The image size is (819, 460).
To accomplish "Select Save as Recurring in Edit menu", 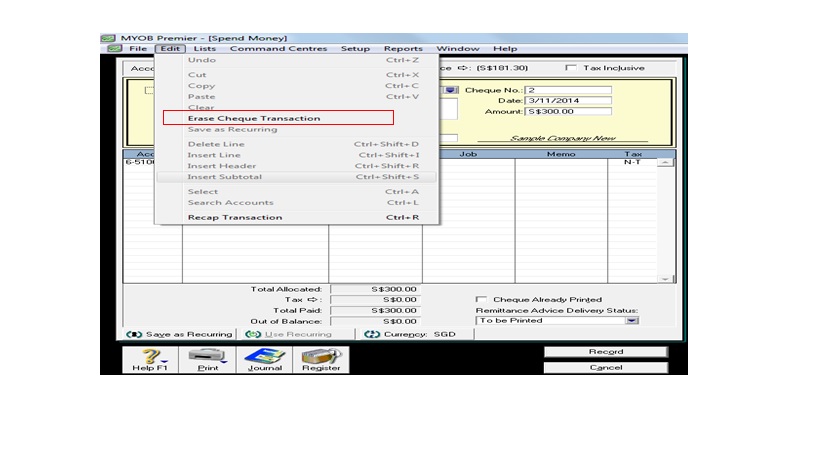I will click(x=297, y=129).
